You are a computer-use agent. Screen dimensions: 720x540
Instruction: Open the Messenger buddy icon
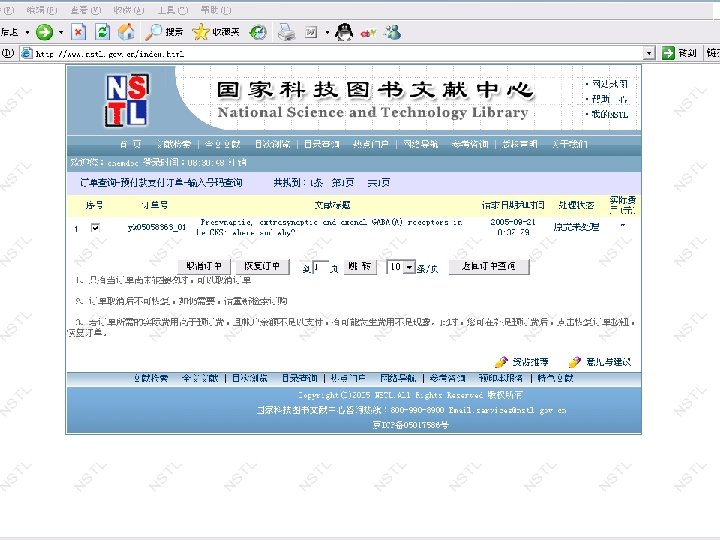[393, 32]
